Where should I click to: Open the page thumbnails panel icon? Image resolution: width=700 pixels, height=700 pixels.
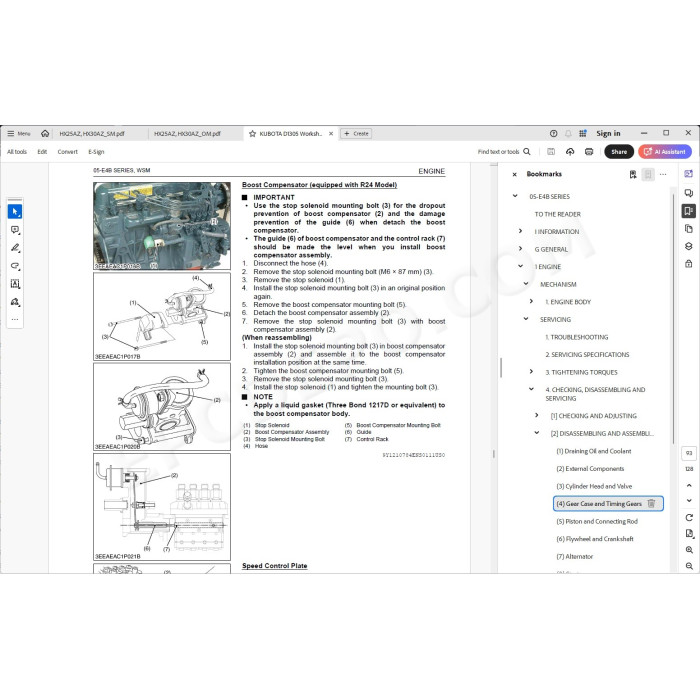click(689, 229)
